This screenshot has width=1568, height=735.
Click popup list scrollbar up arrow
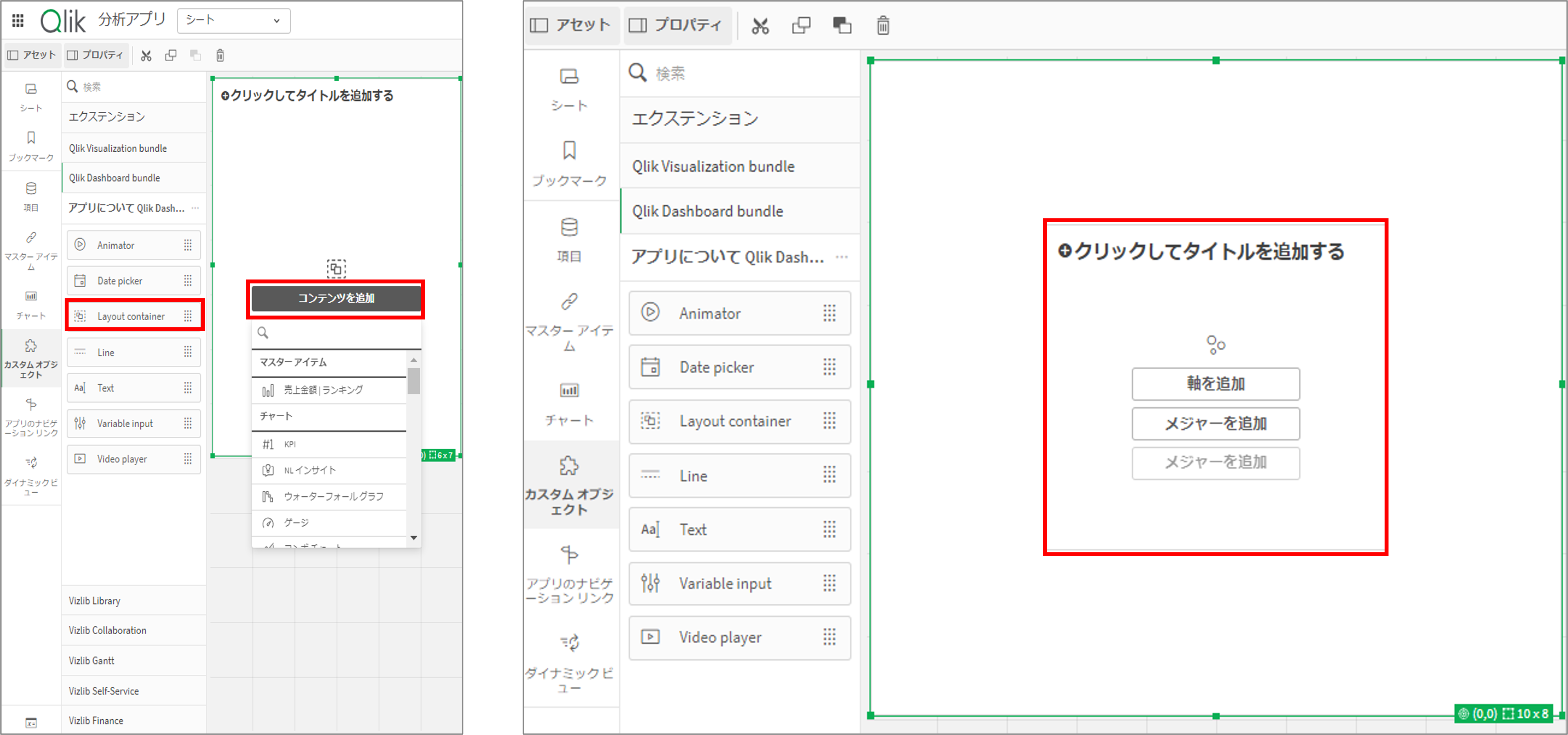tap(414, 360)
